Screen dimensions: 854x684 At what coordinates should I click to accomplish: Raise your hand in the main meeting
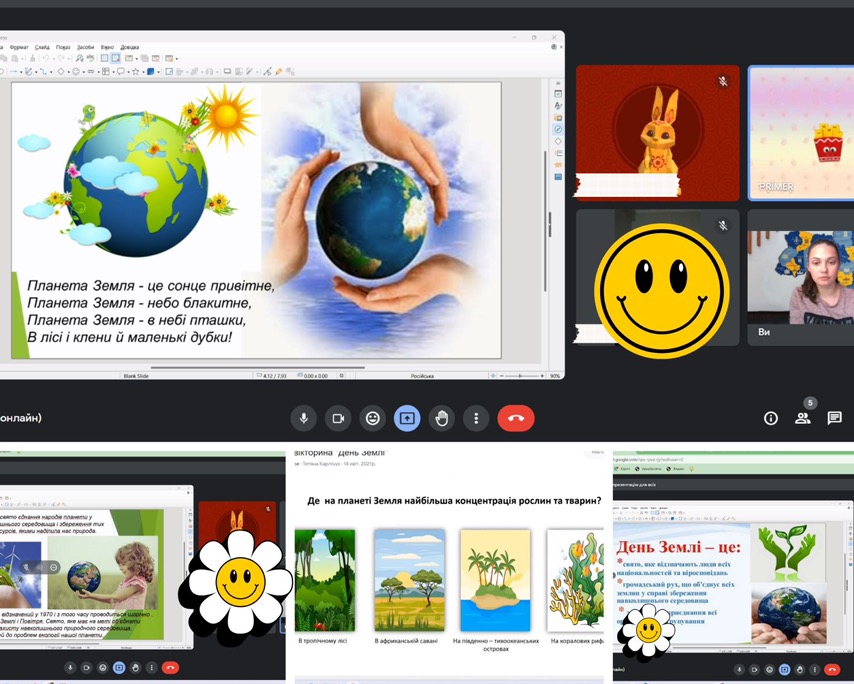[x=442, y=418]
